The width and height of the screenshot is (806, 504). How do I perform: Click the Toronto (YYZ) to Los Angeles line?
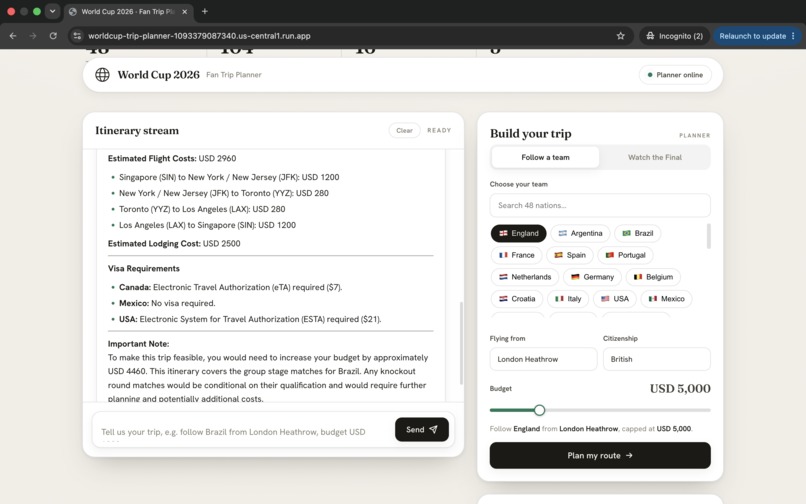coord(202,209)
